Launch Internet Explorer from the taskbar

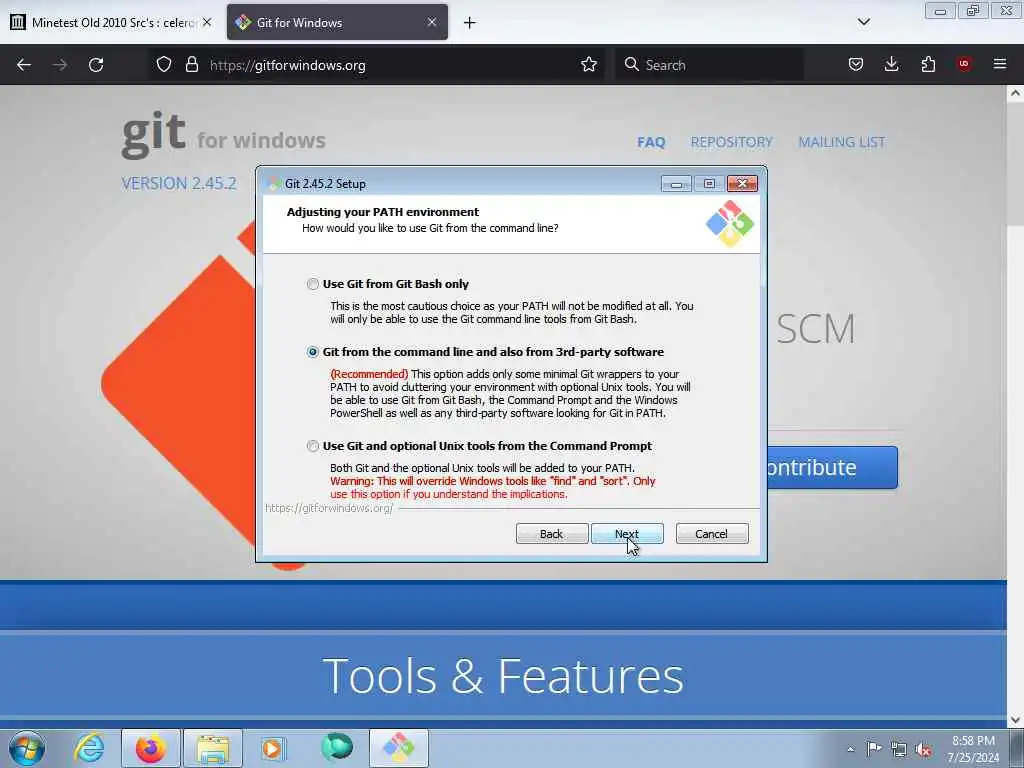[89, 748]
